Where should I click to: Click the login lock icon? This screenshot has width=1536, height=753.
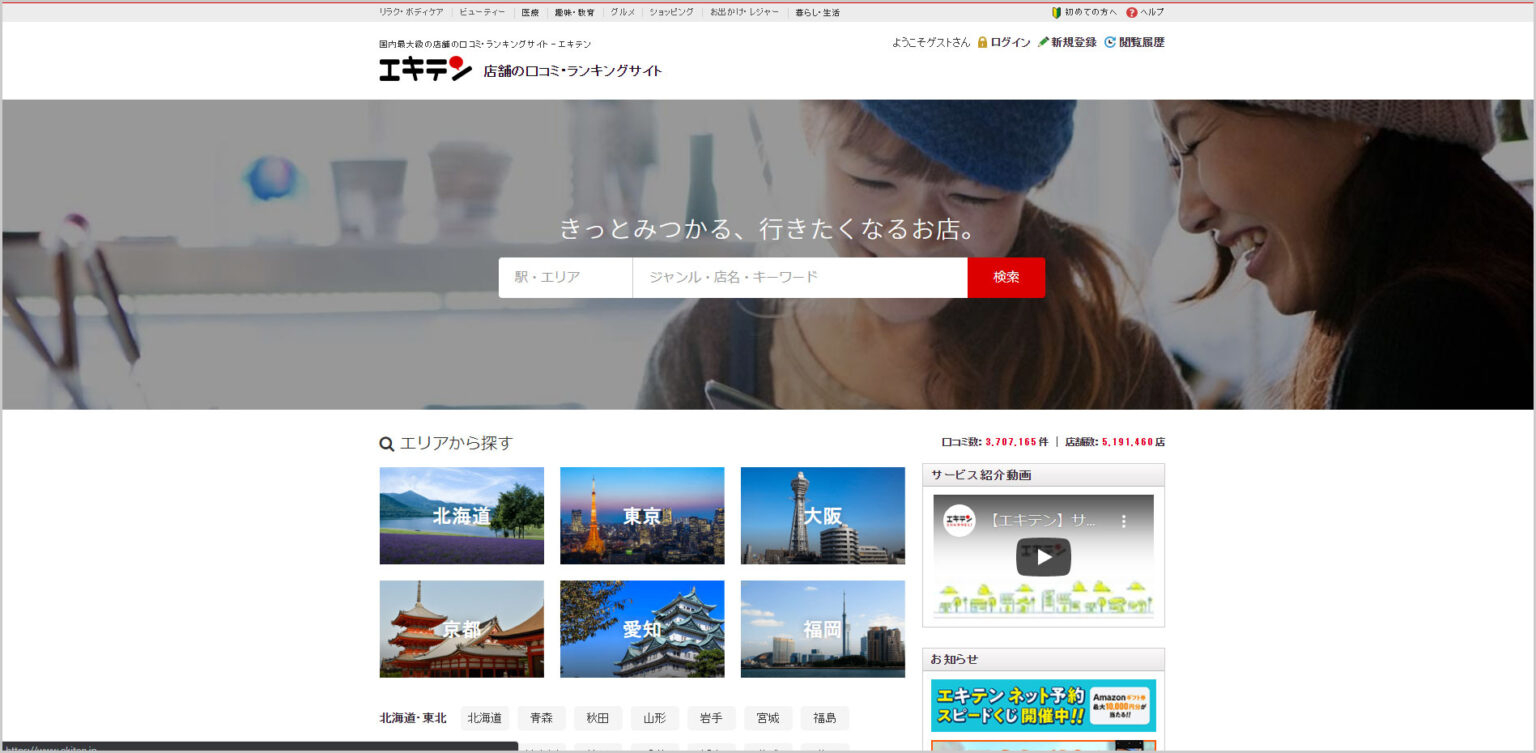[982, 42]
